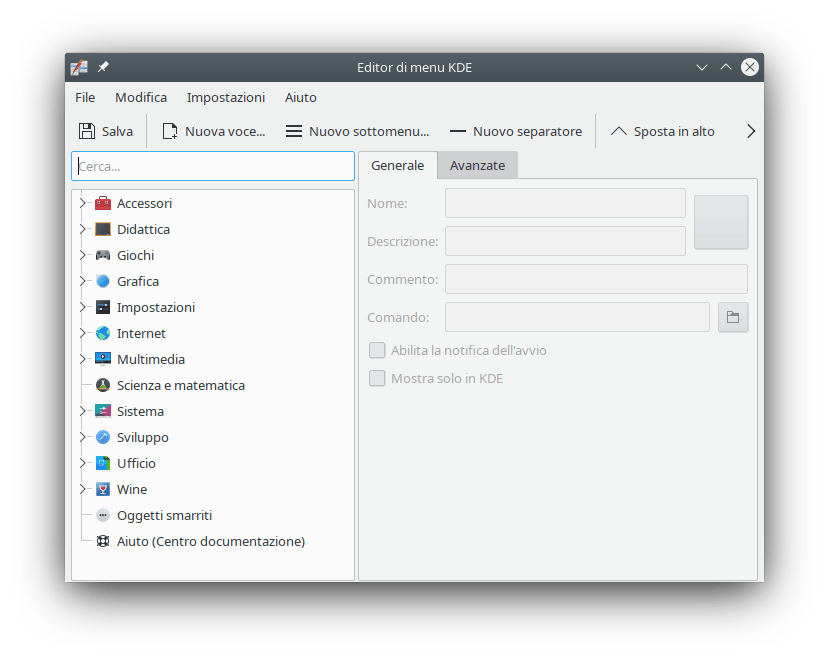Click the large icon chooser button
This screenshot has height=659, width=829.
click(721, 222)
